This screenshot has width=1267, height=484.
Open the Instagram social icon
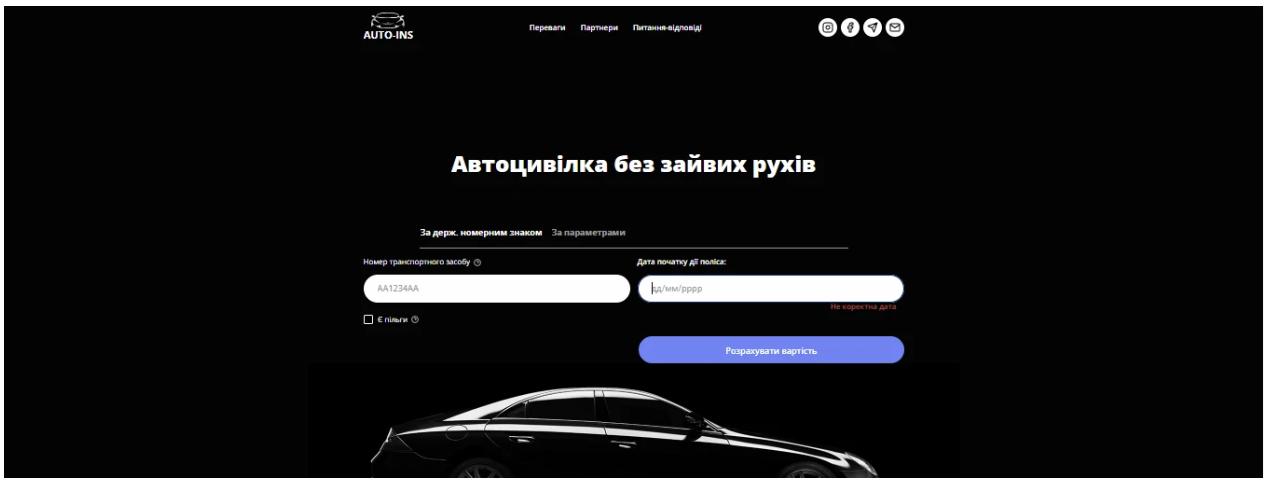(828, 28)
